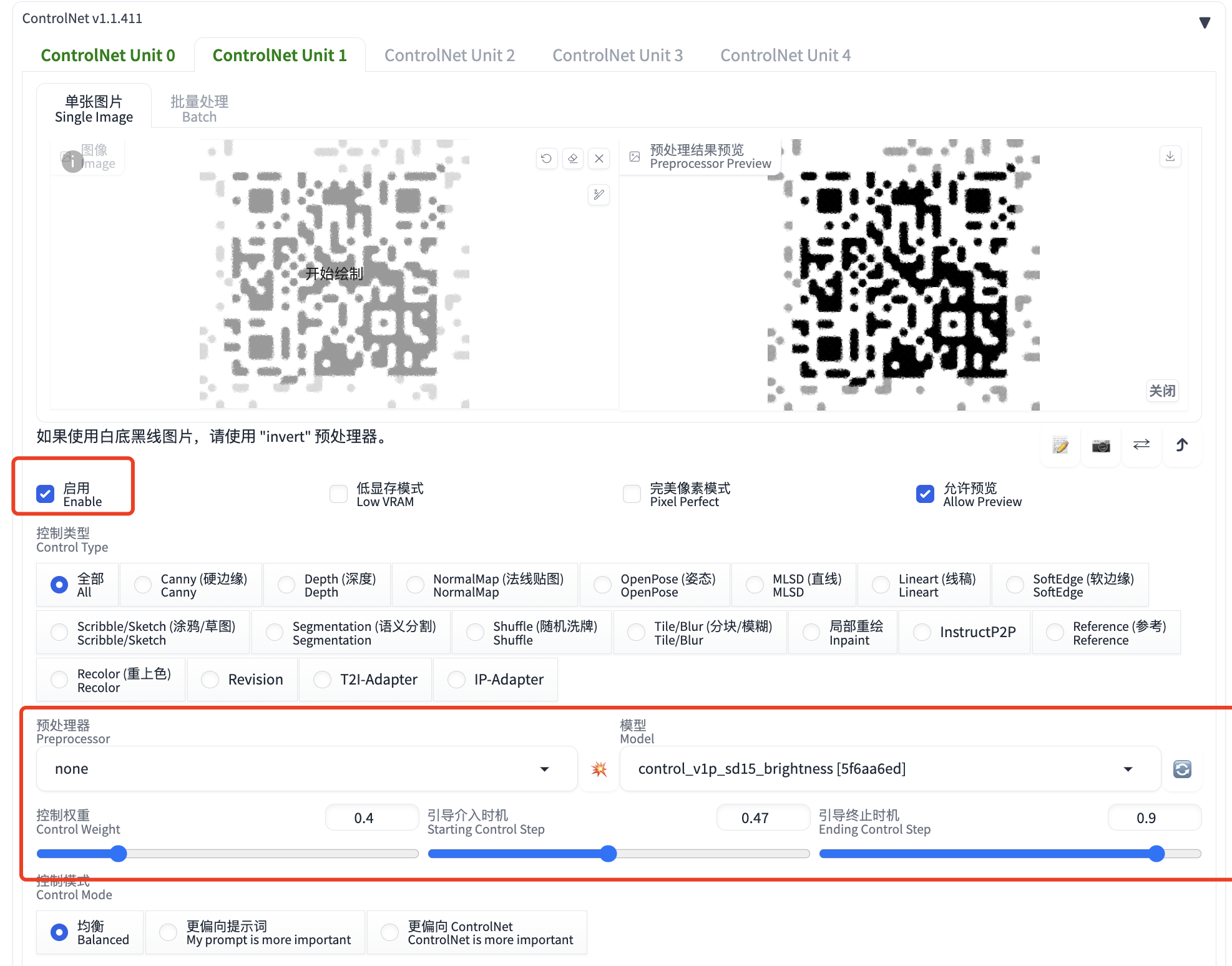1232x966 pixels.
Task: Select MLSD control type
Action: click(x=794, y=585)
